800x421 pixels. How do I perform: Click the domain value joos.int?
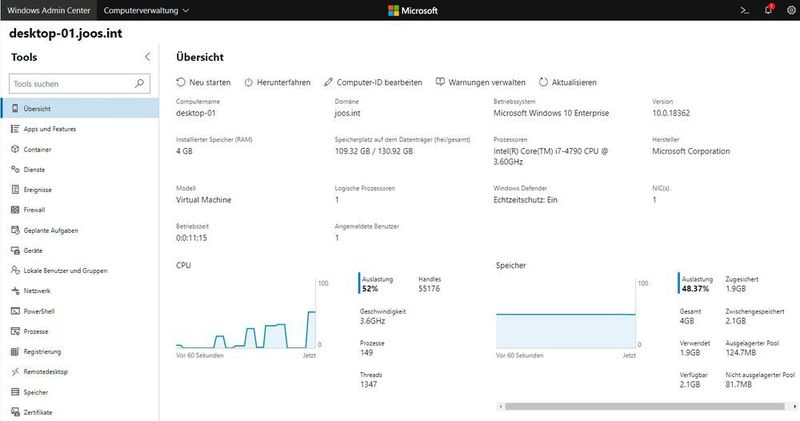click(347, 113)
